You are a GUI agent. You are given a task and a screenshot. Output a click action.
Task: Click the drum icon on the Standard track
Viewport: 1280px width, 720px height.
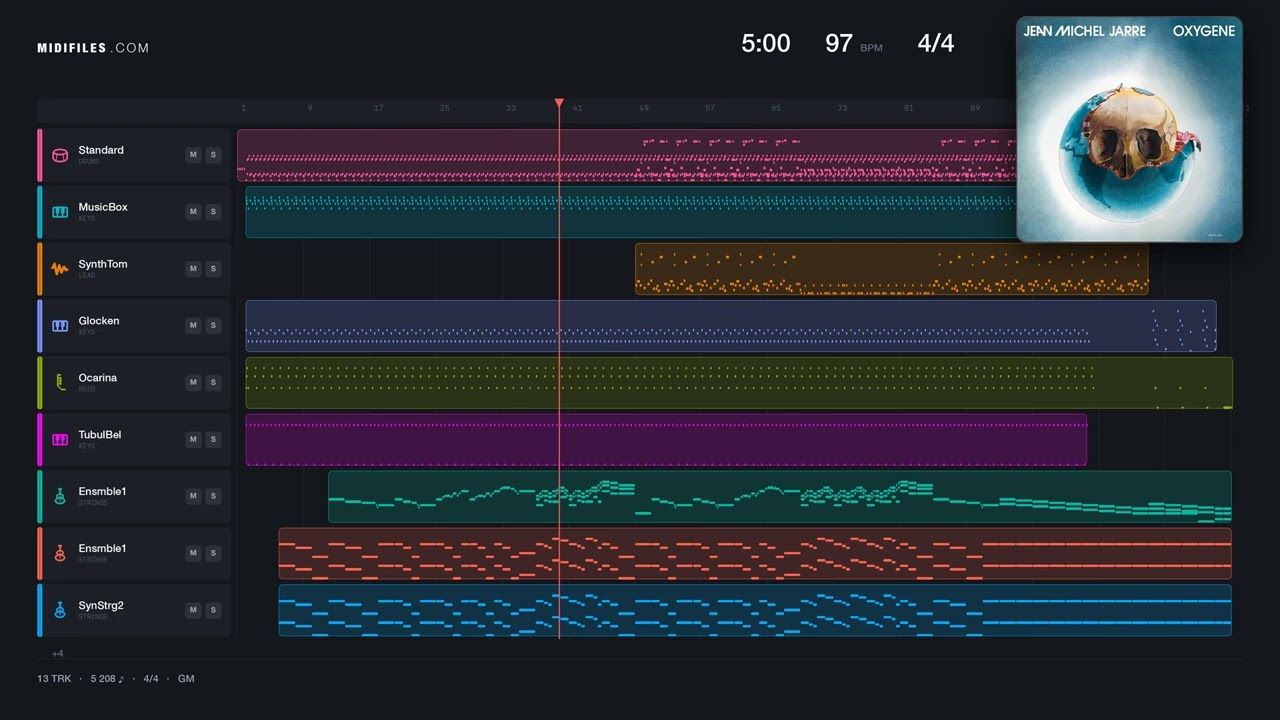(x=60, y=155)
